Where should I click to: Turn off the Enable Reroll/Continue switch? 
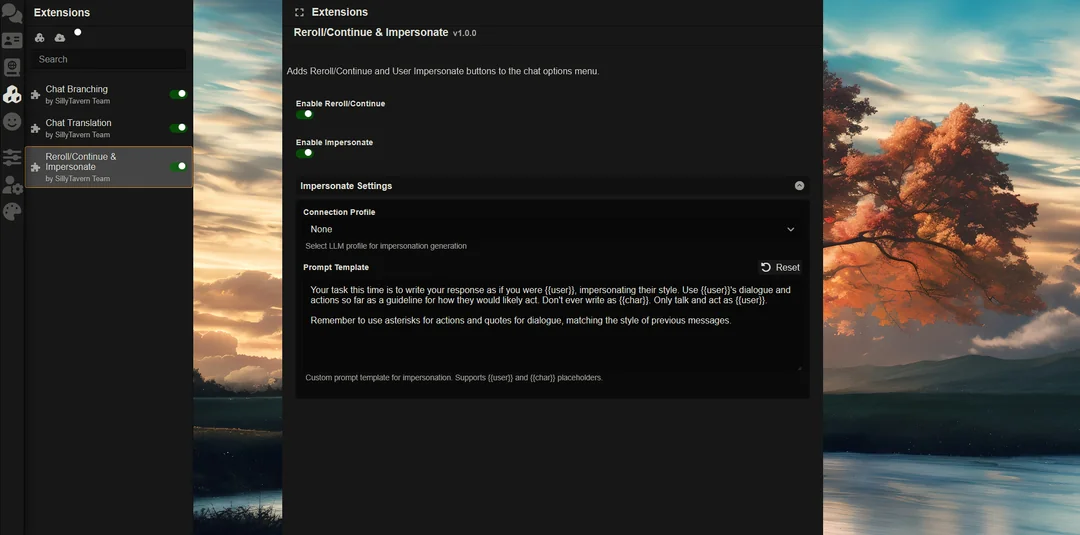pos(305,114)
